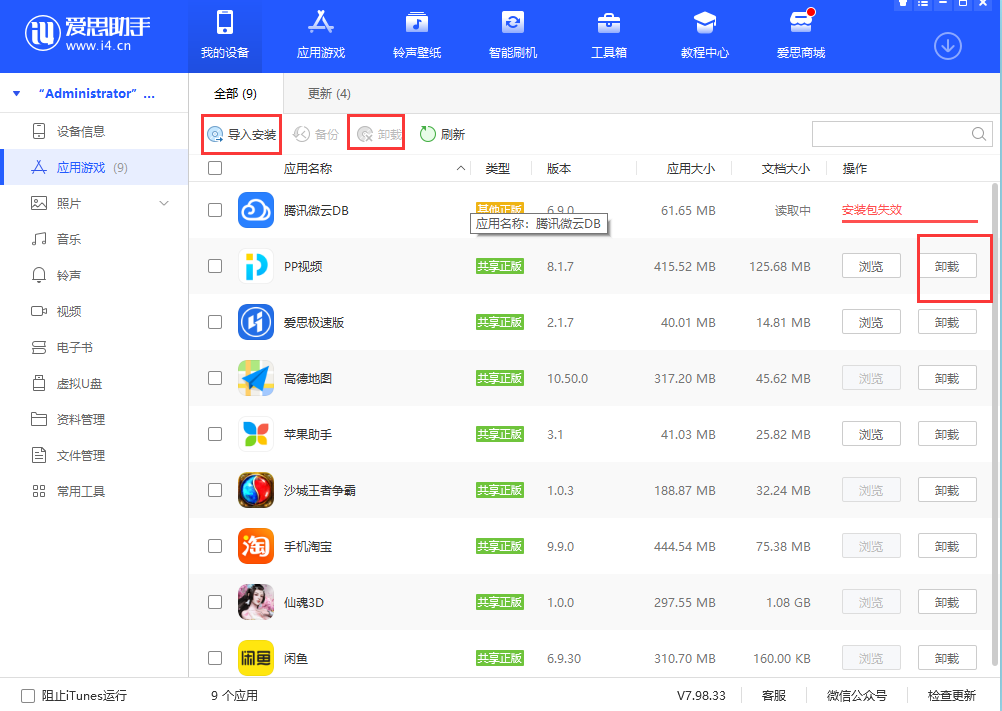This screenshot has height=711, width=1002.
Task: Click 卸载 for PP视频
Action: [x=947, y=266]
